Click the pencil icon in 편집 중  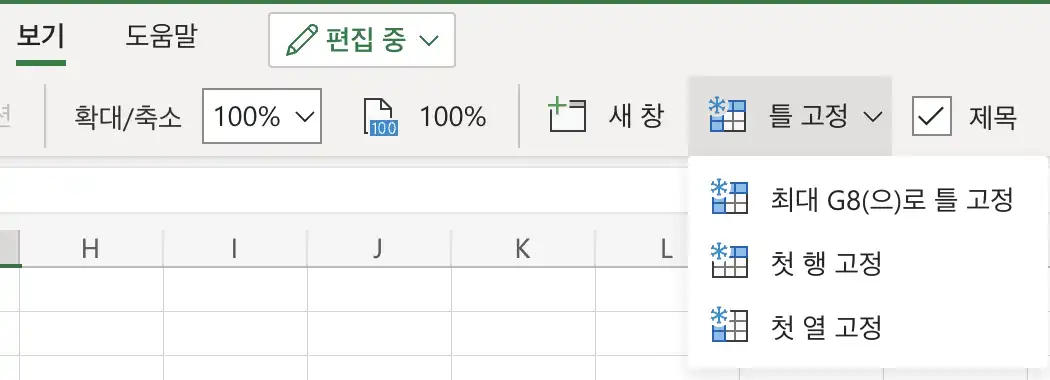[x=301, y=41]
